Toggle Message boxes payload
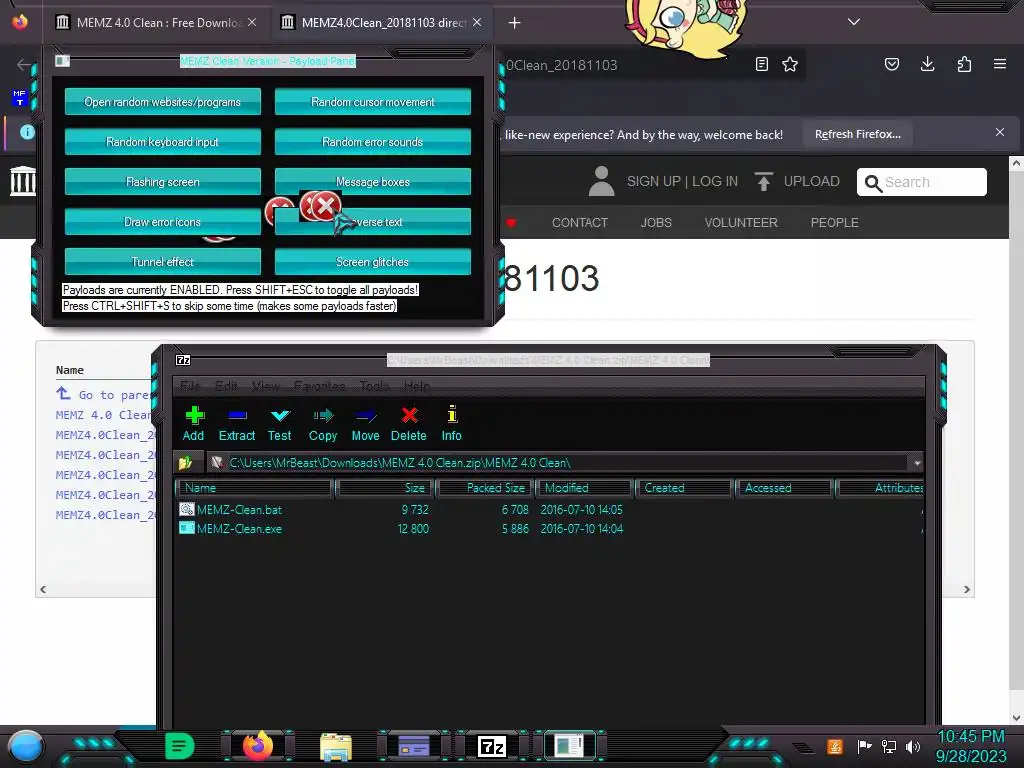This screenshot has height=768, width=1024. point(373,182)
